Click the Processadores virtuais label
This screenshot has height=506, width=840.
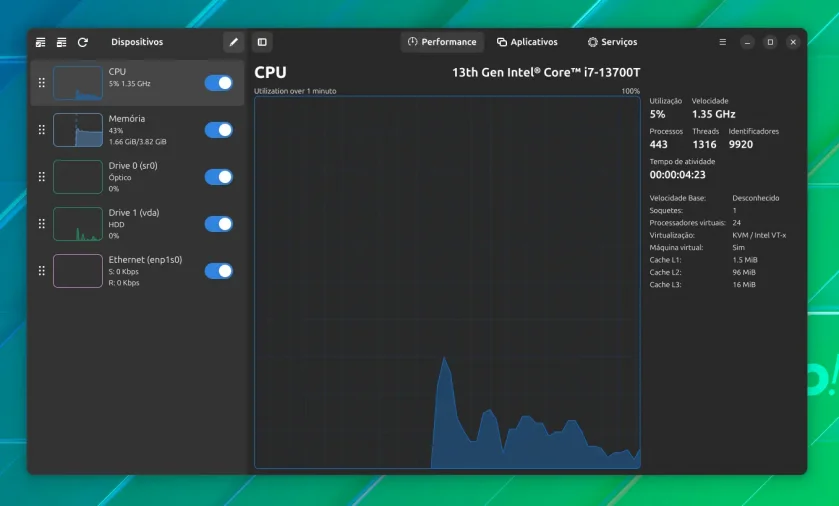687,223
